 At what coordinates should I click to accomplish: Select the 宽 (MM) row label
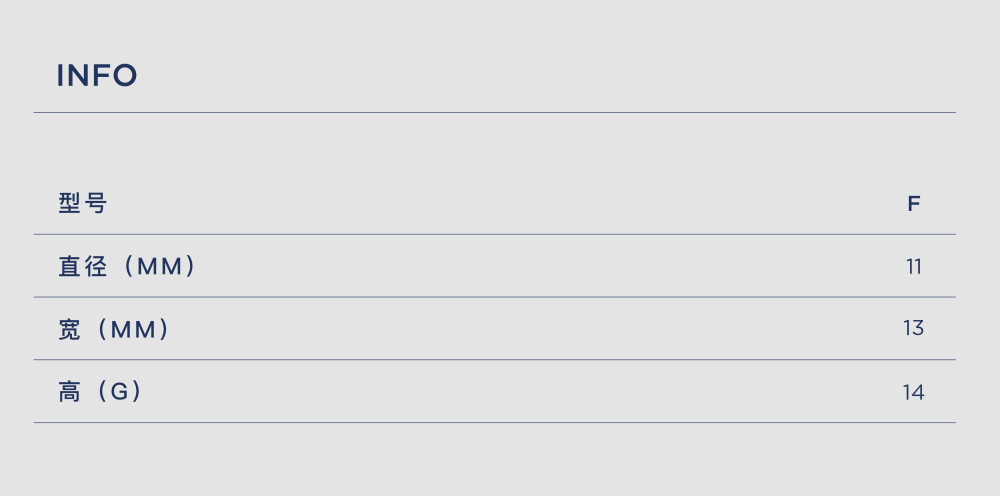(114, 329)
